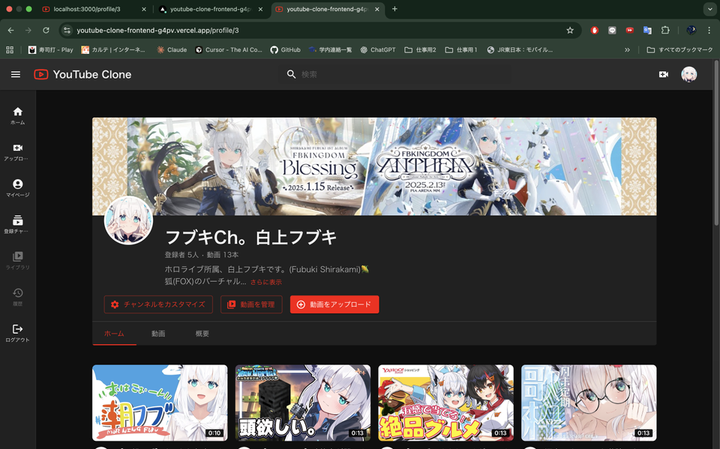The width and height of the screenshot is (720, 449).
Task: Click the YouTube Clone logo
Action: click(83, 74)
